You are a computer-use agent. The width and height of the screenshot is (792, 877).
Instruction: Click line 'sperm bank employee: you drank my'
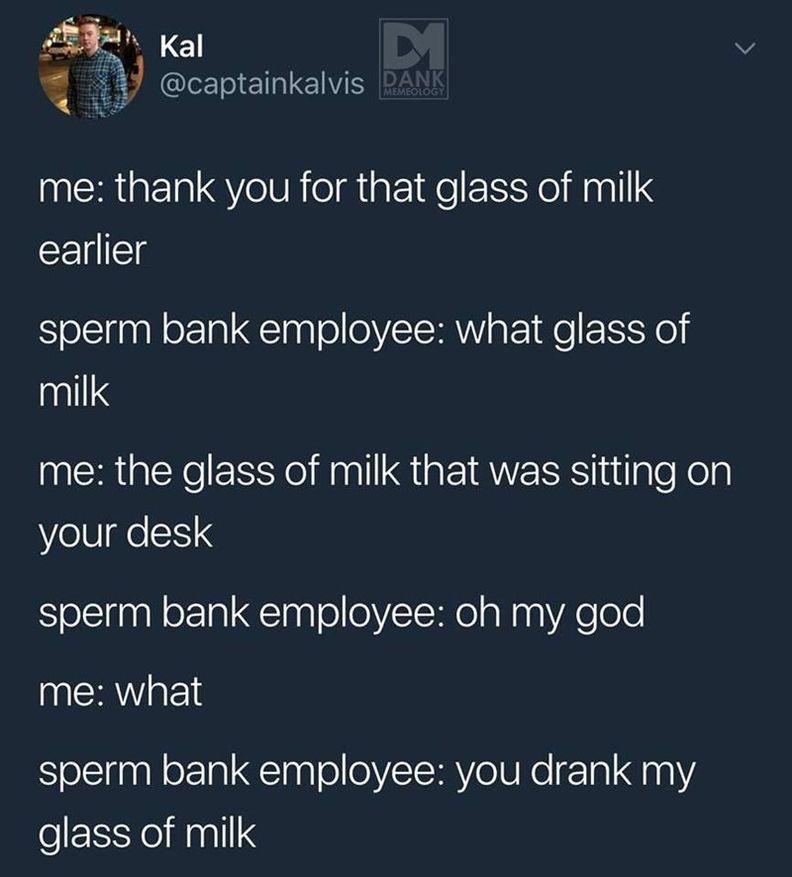click(367, 772)
